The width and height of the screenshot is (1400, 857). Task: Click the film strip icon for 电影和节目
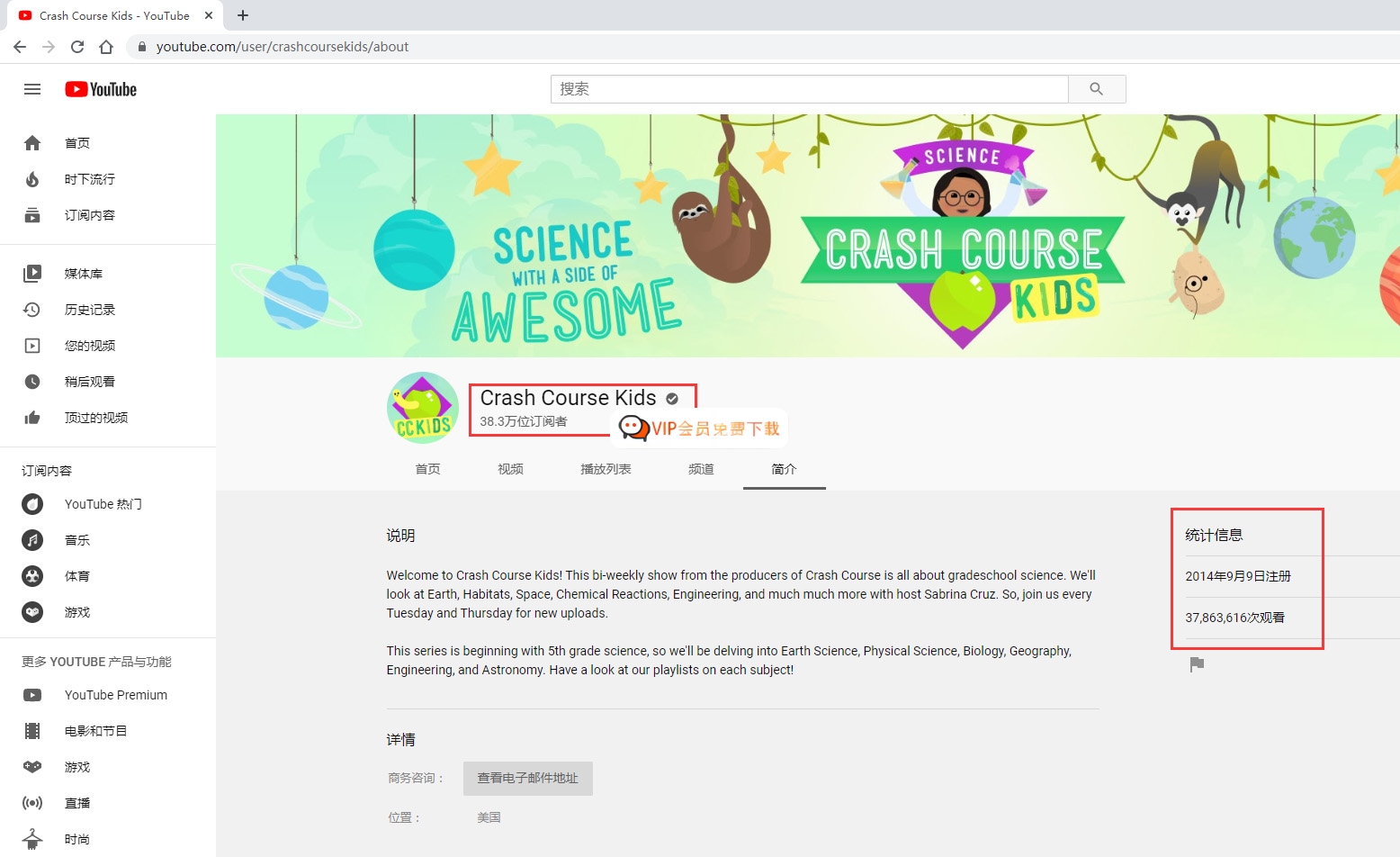click(32, 731)
